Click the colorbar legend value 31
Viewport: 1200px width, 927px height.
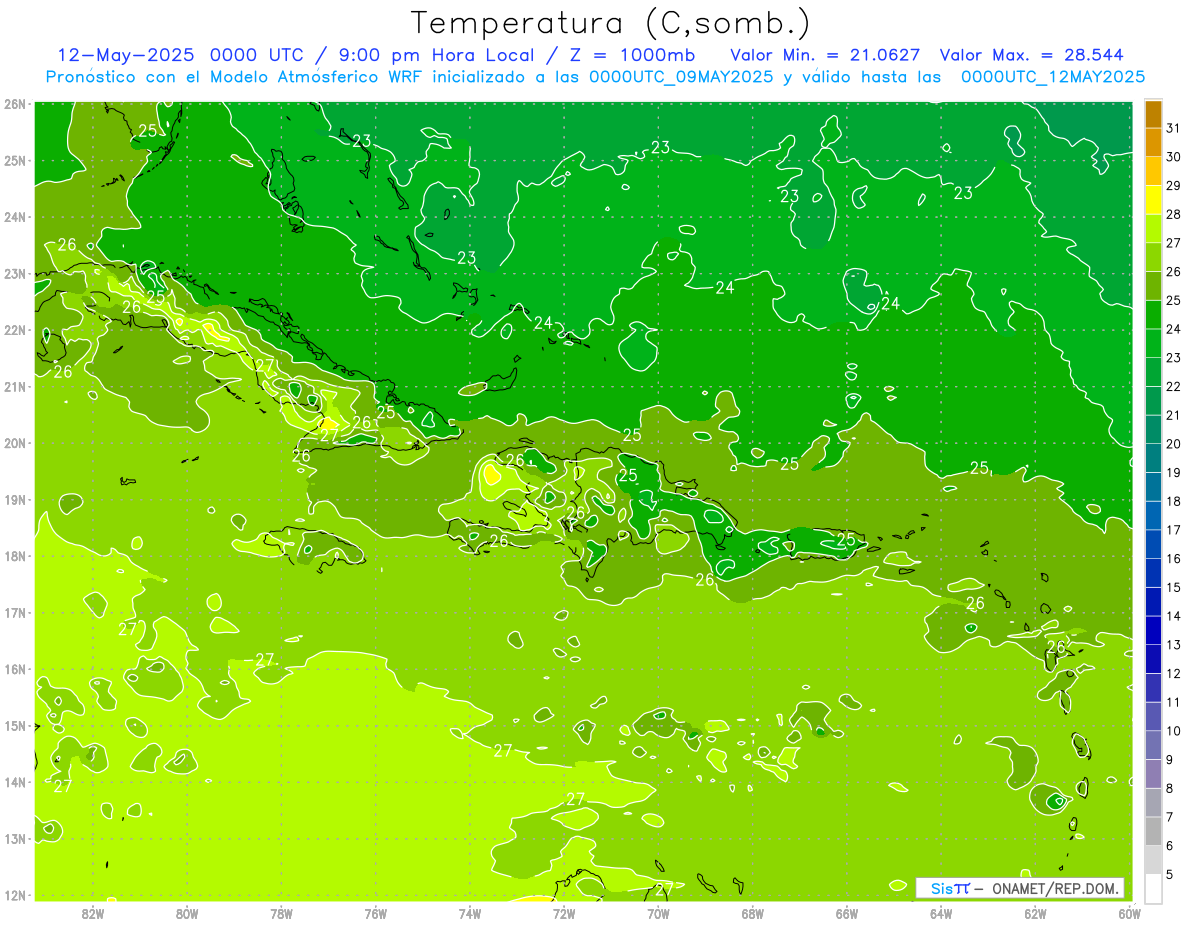(x=1174, y=128)
